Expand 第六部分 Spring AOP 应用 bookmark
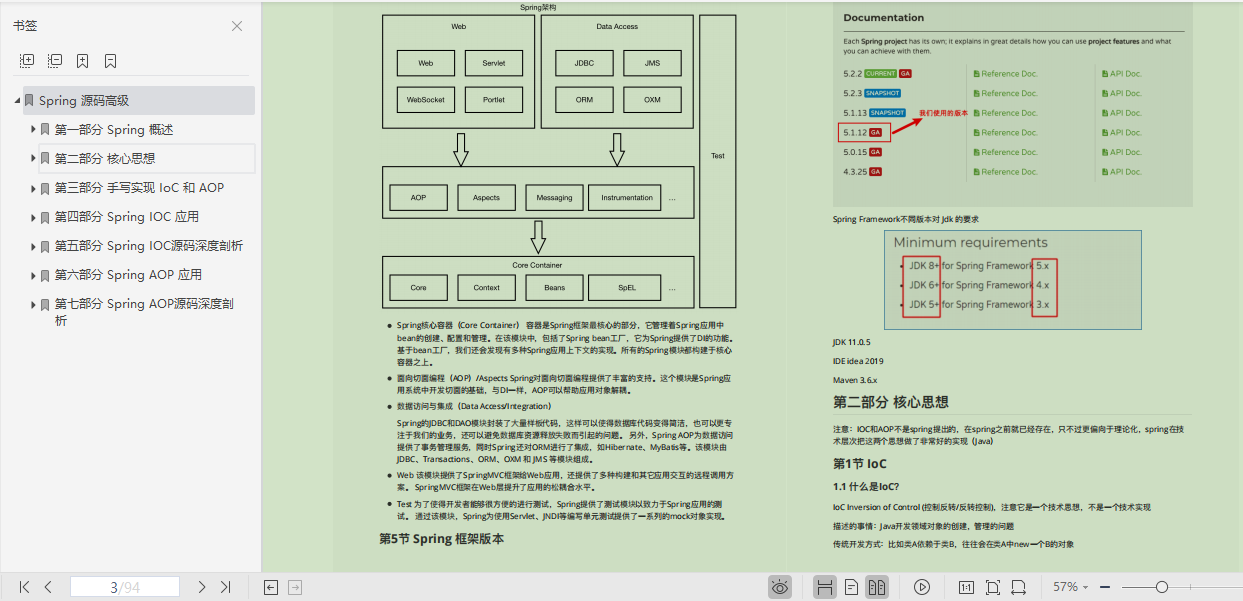Screen dimensions: 1243x601 click(x=33, y=275)
